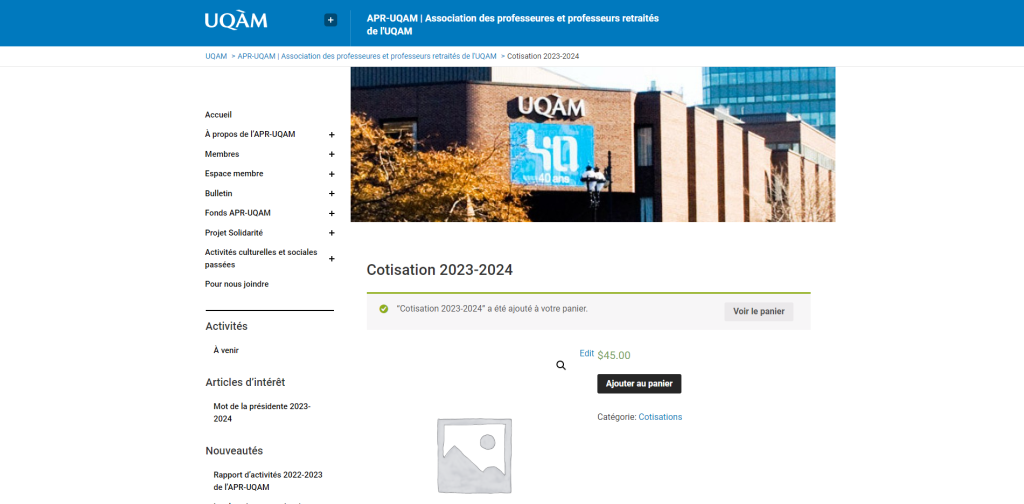1024x504 pixels.
Task: Click the Articles d'intérêt sidebar heading
Action: coord(245,382)
